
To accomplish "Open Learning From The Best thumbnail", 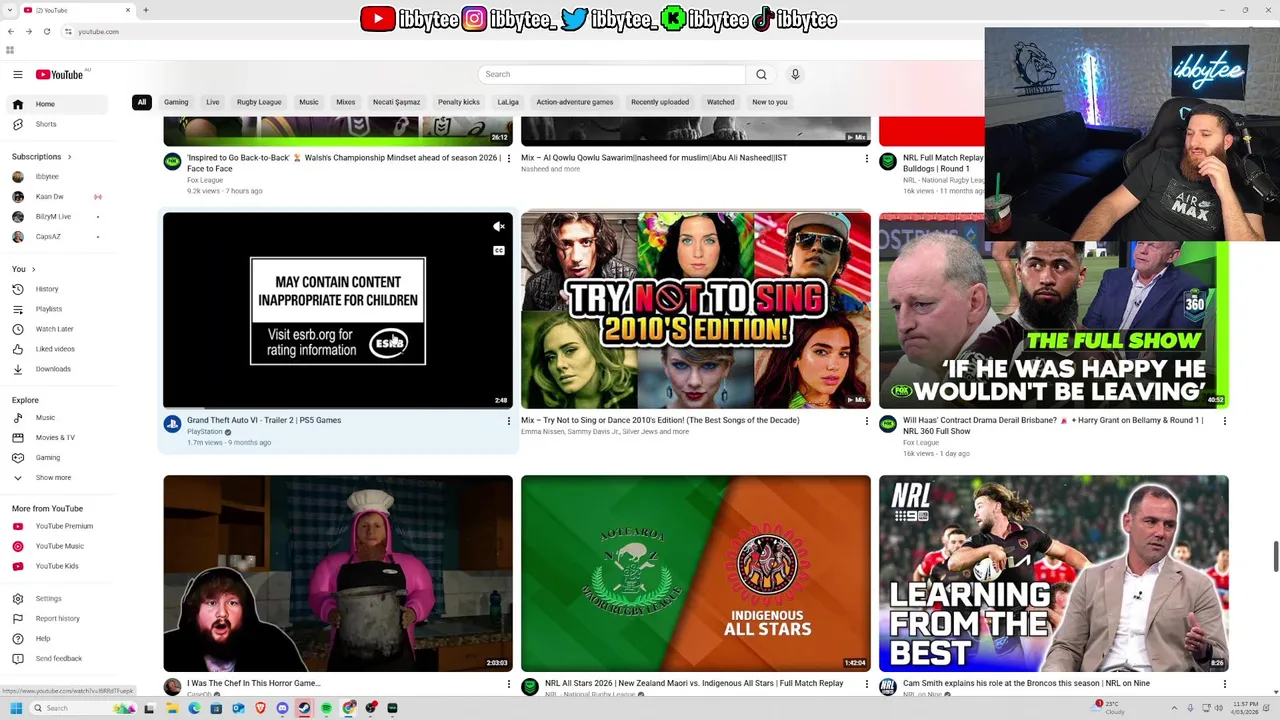I will tap(1054, 573).
